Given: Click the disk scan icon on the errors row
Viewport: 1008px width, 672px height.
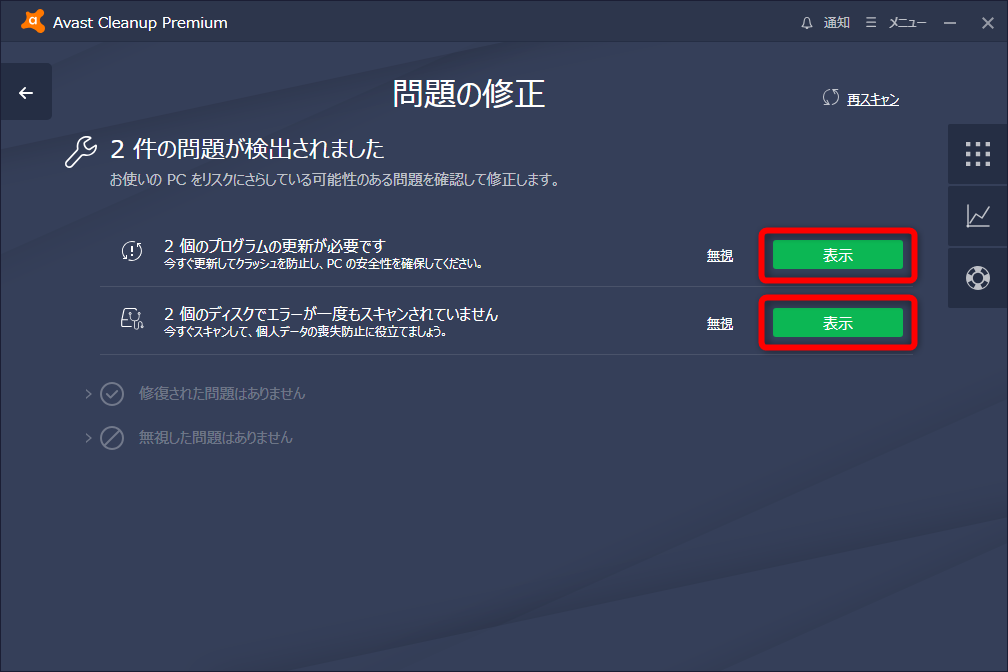Looking at the screenshot, I should coord(131,320).
